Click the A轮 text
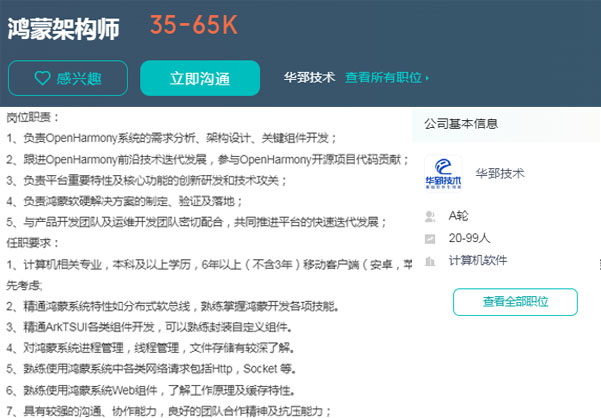This screenshot has width=601, height=418. click(458, 216)
